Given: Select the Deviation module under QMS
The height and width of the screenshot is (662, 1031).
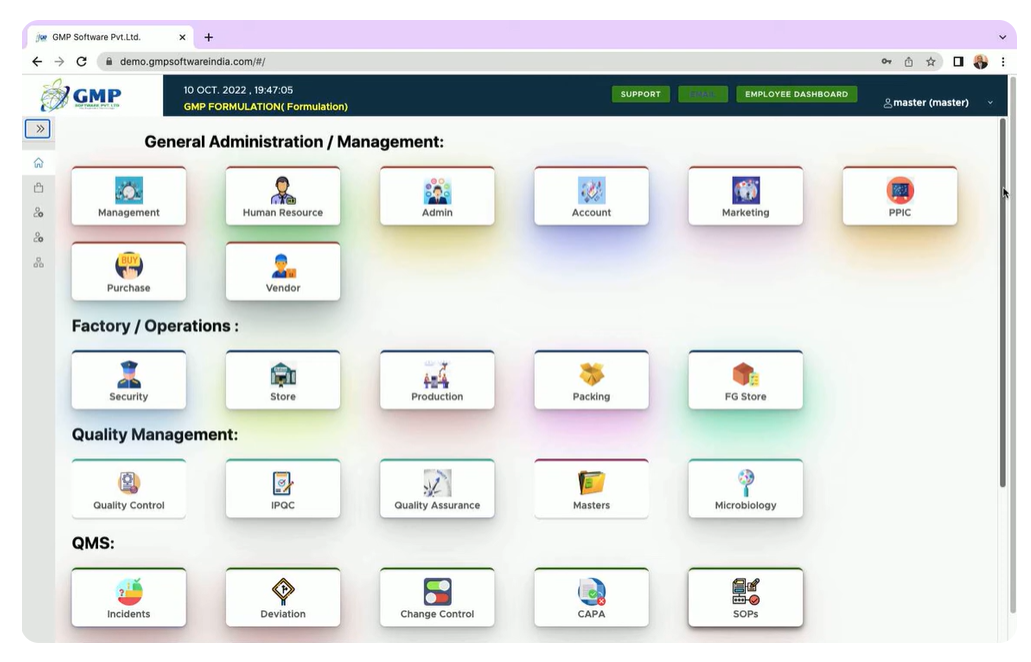Looking at the screenshot, I should tap(282, 597).
